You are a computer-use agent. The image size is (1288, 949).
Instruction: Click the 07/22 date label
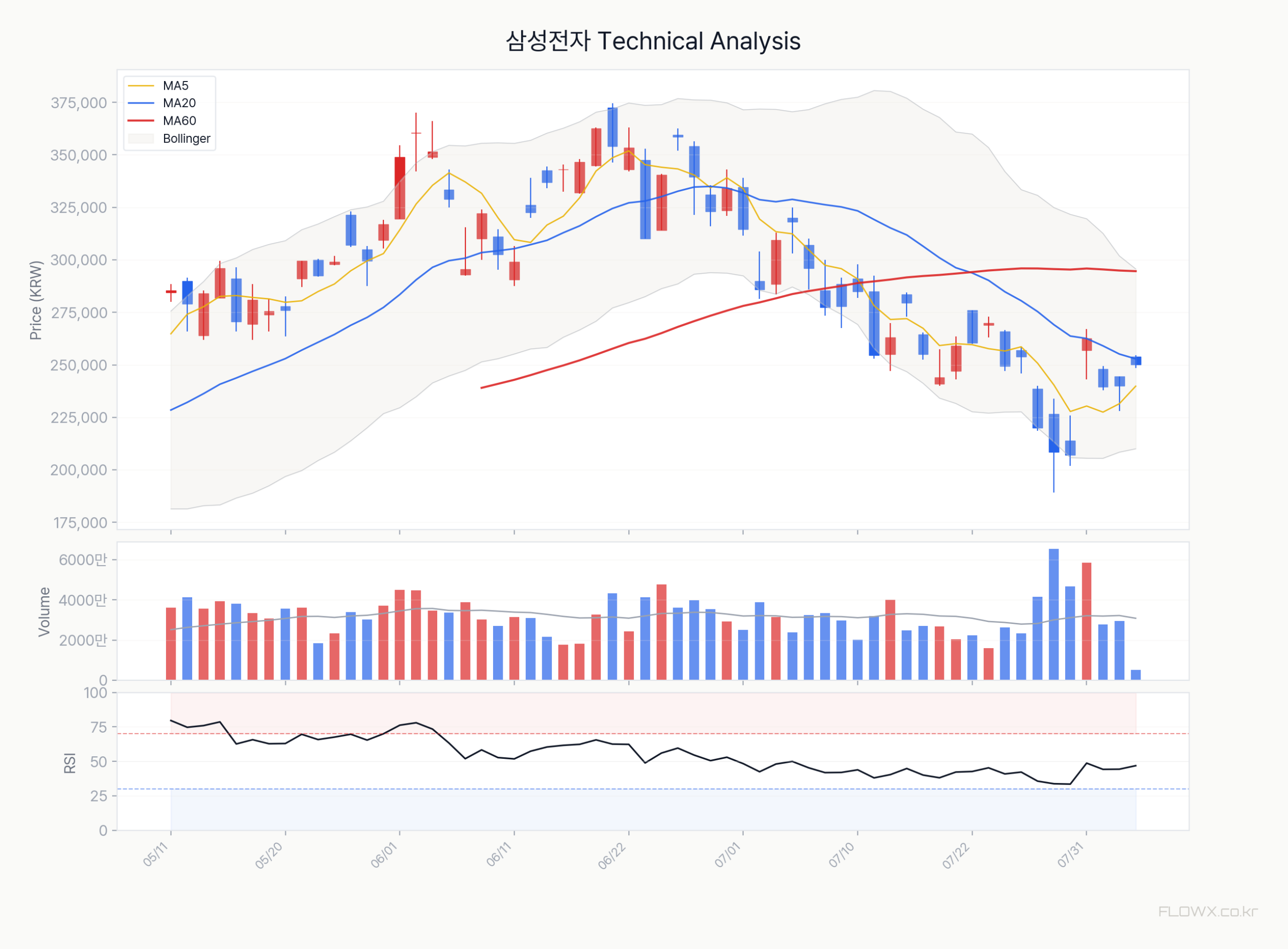(956, 856)
